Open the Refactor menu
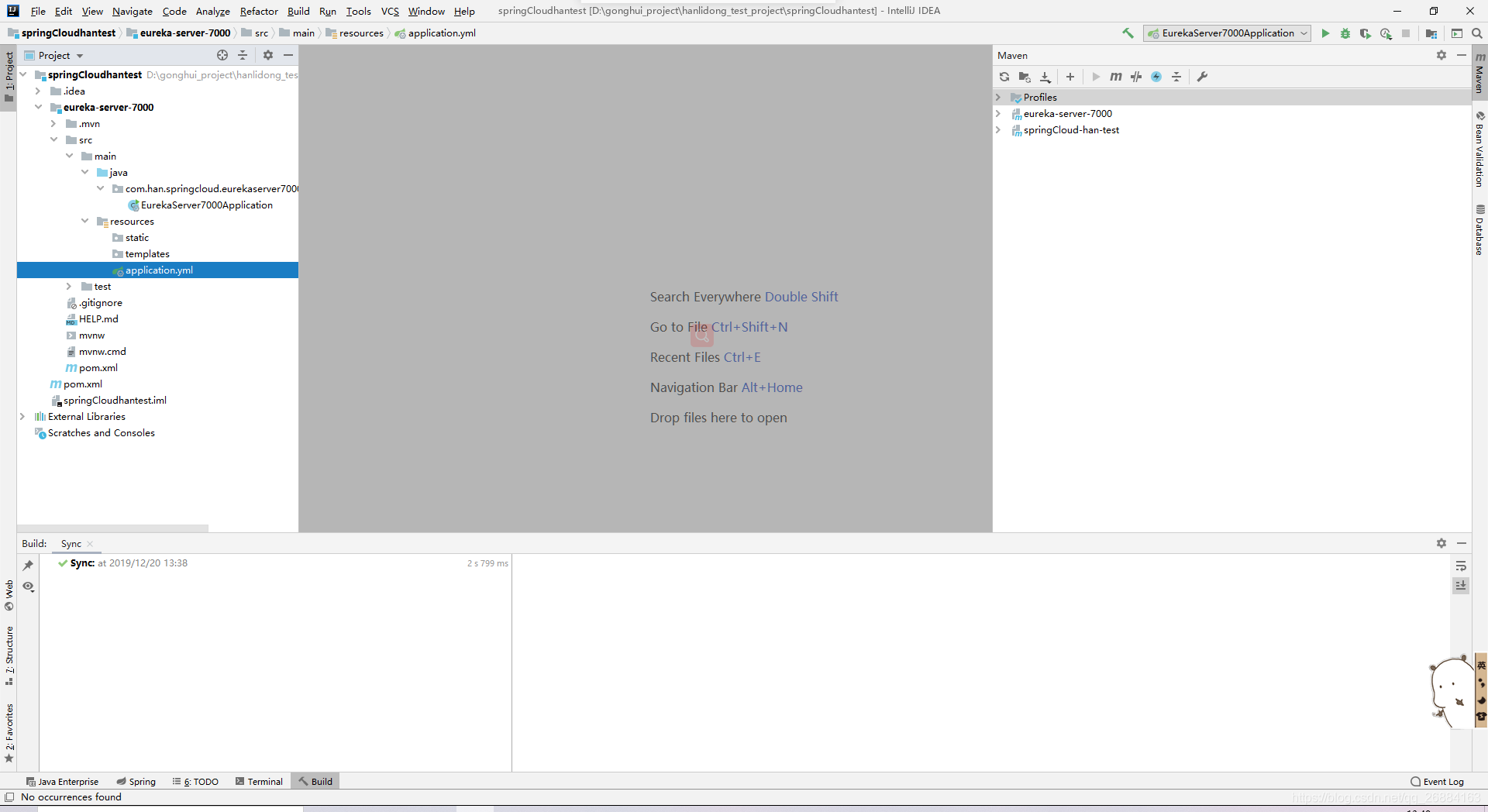The height and width of the screenshot is (812, 1488). coord(259,11)
